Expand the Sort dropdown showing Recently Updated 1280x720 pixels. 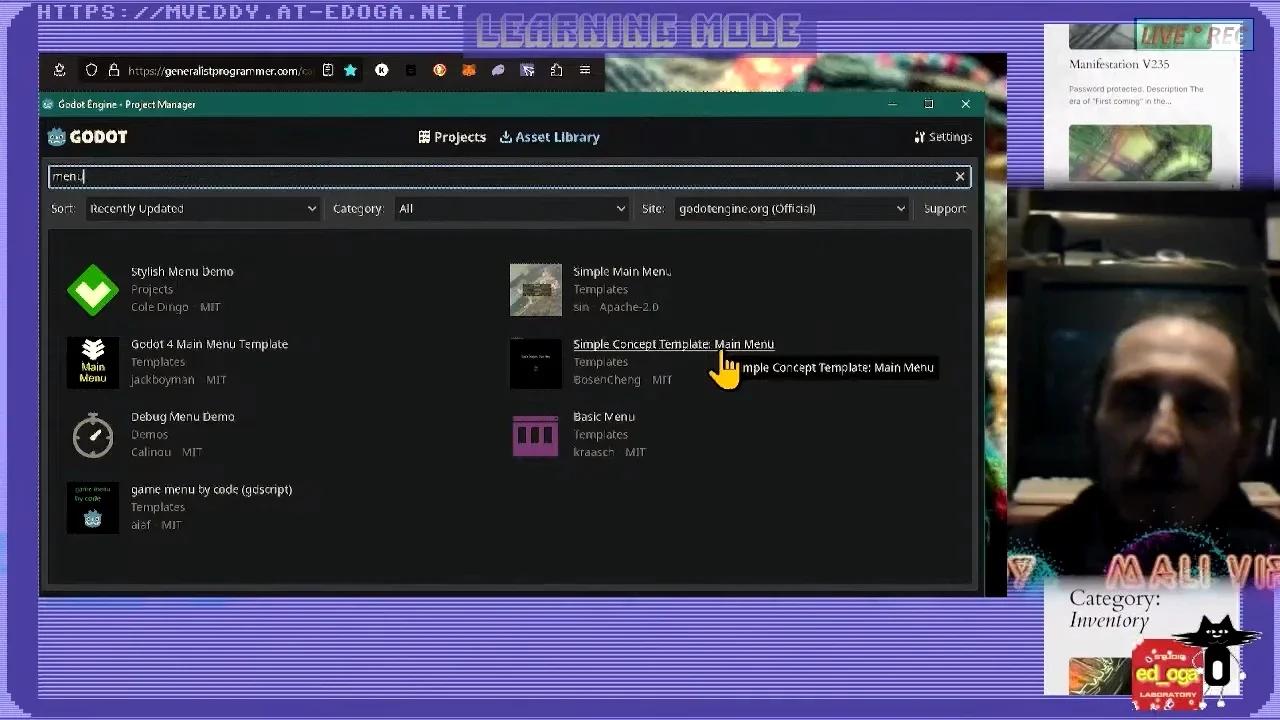[202, 209]
